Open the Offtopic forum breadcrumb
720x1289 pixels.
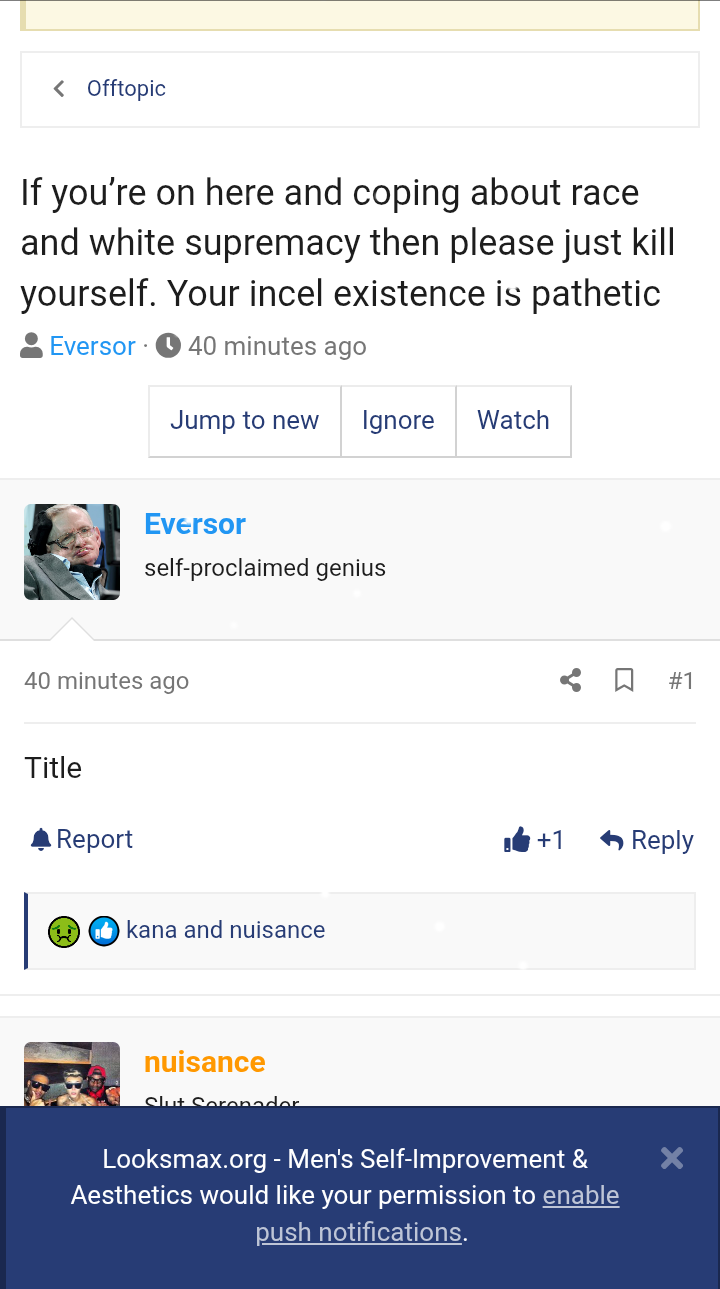click(126, 89)
